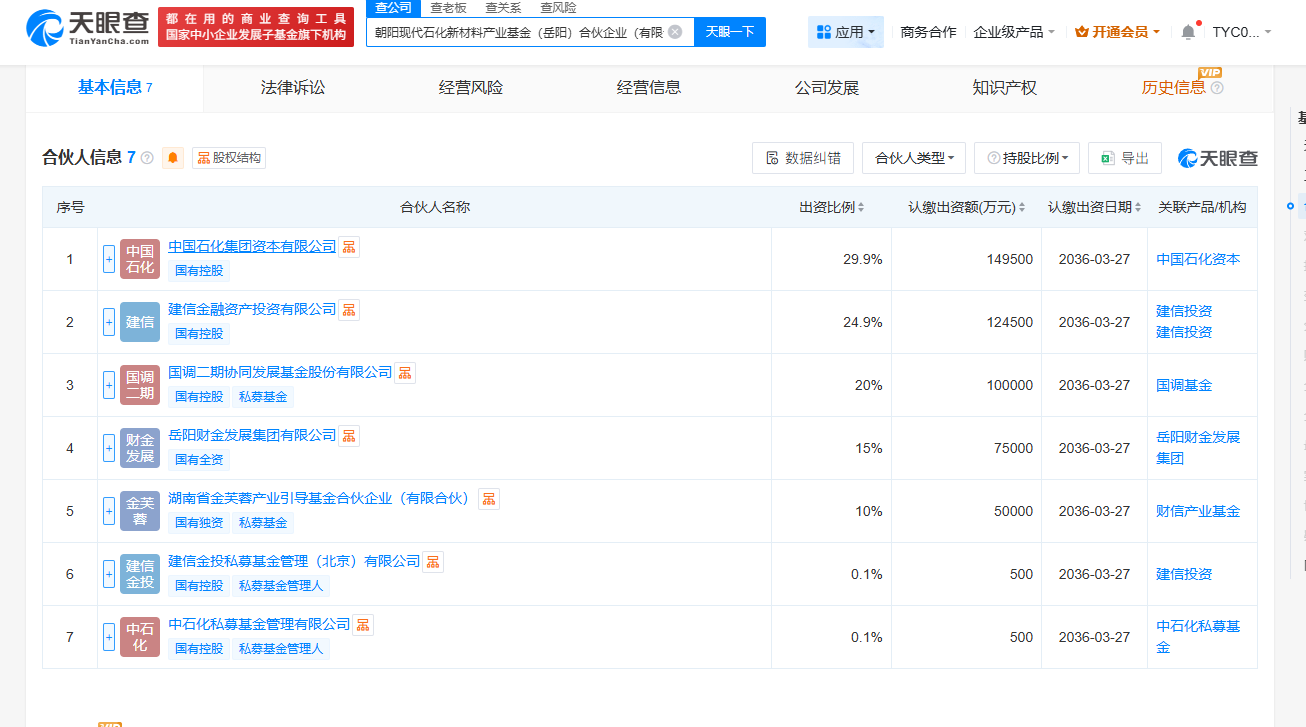Click the 天眼查 logo in header
1306x727 pixels.
pos(88,28)
